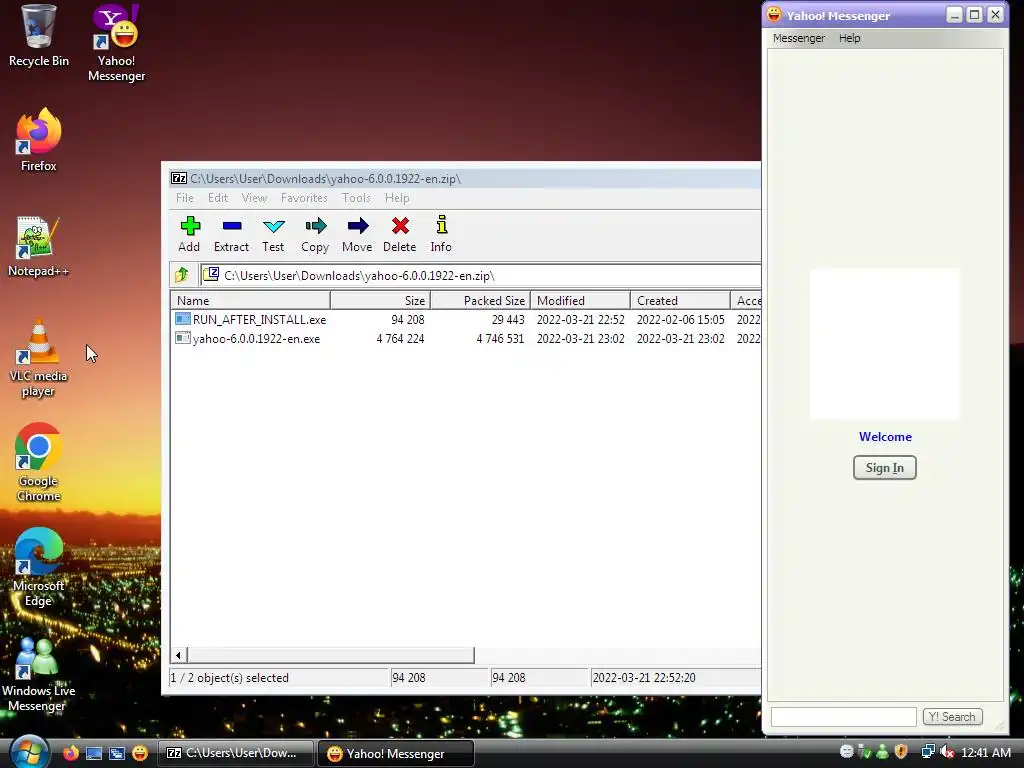Image resolution: width=1024 pixels, height=768 pixels.
Task: Sort by the Created column header
Action: [x=680, y=300]
